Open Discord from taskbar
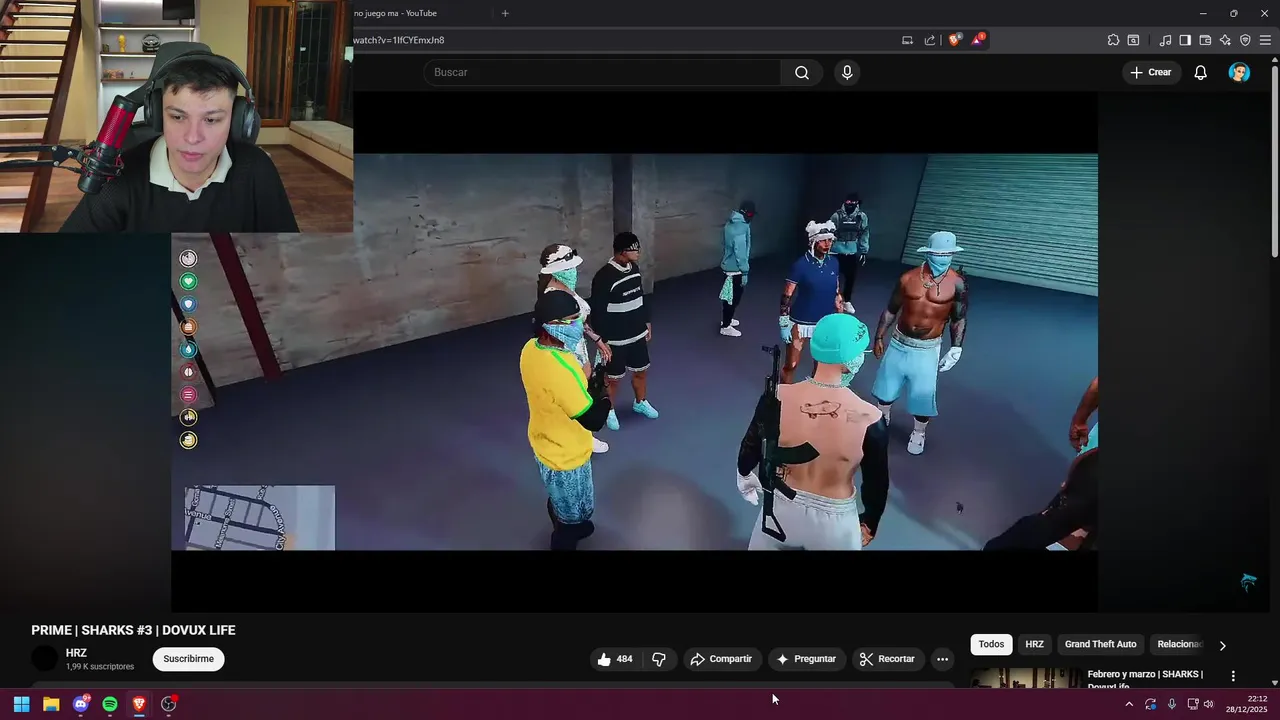1280x720 pixels. click(81, 704)
